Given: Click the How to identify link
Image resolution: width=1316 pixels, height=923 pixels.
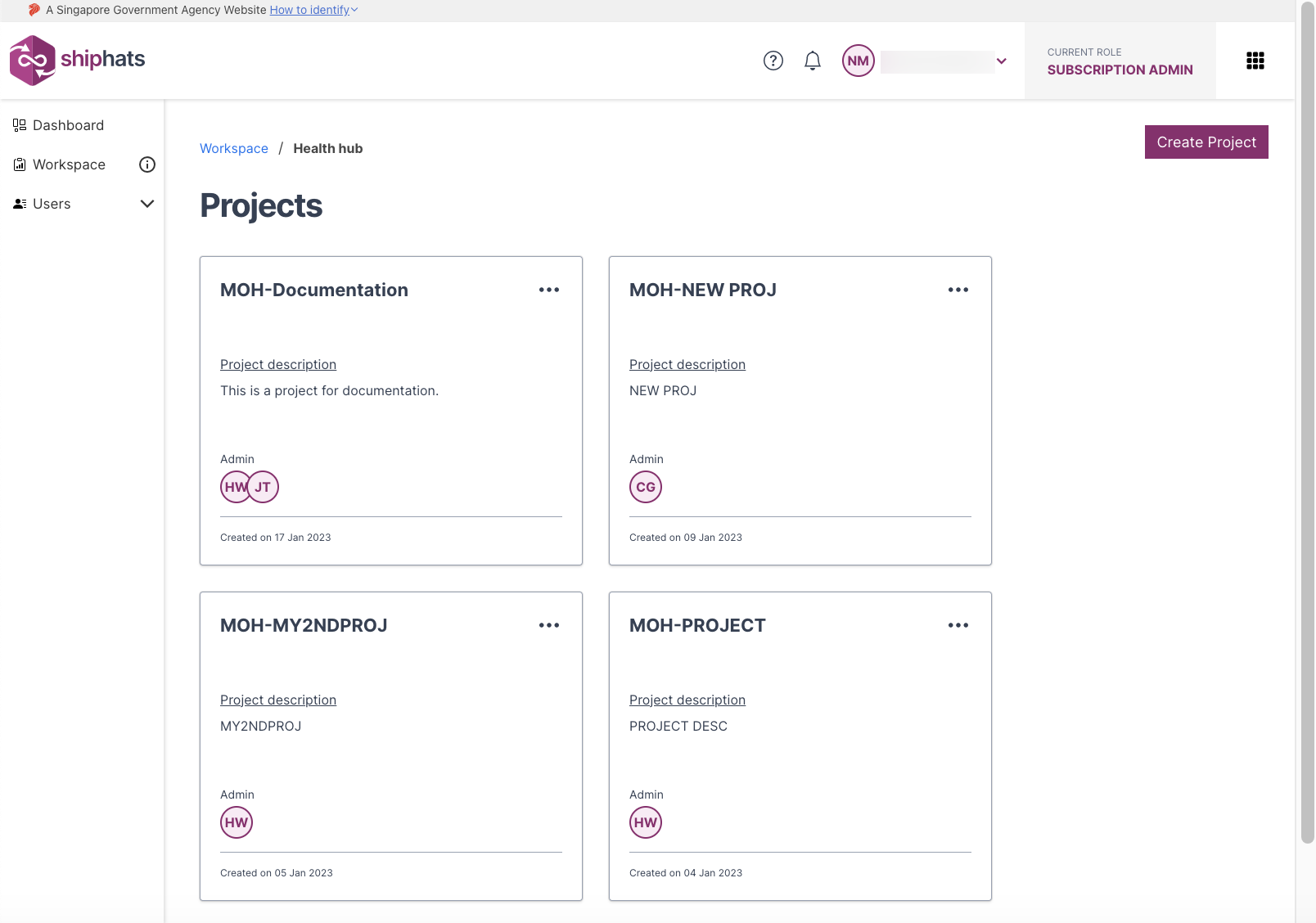Looking at the screenshot, I should pyautogui.click(x=309, y=10).
